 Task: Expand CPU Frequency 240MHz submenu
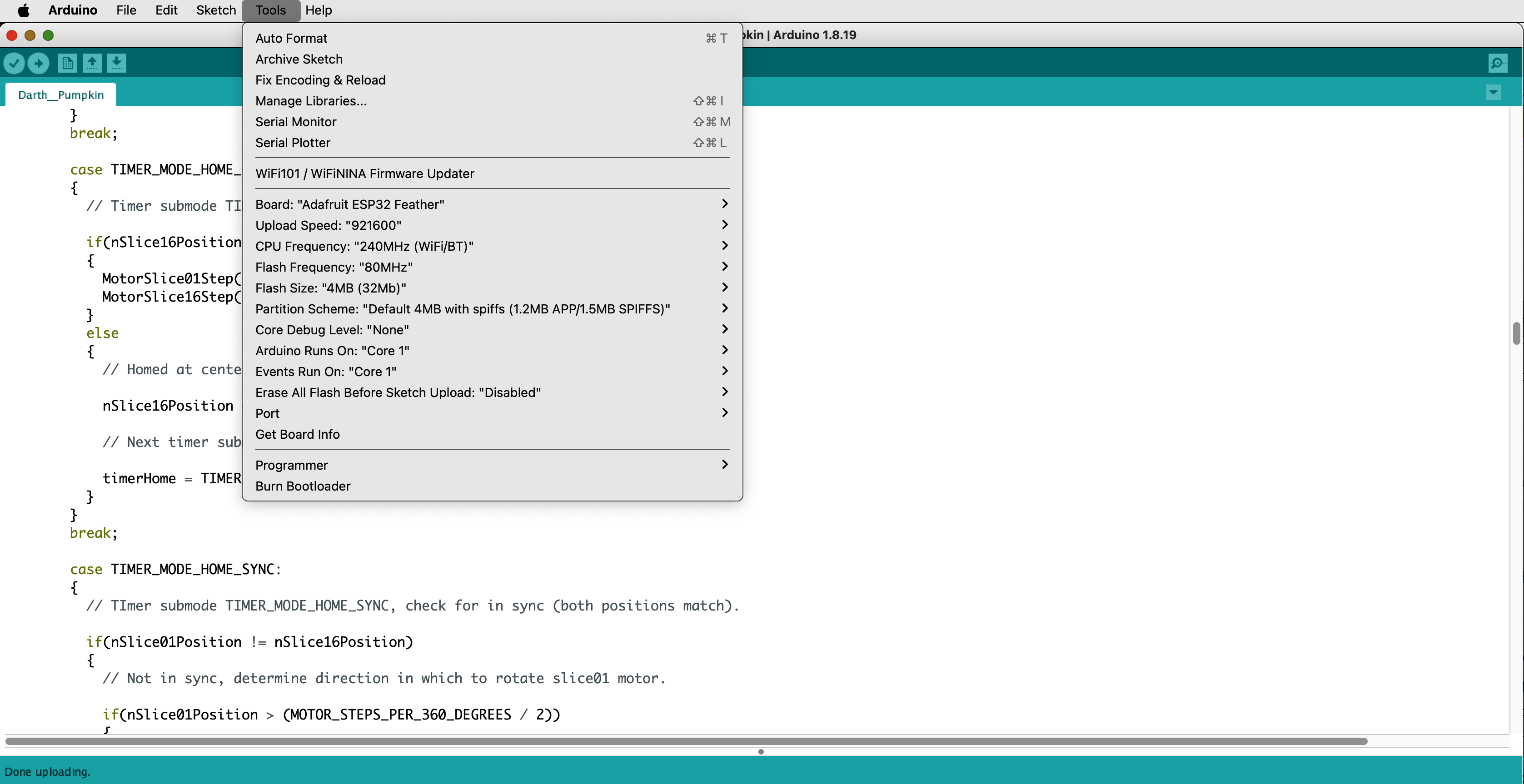492,246
